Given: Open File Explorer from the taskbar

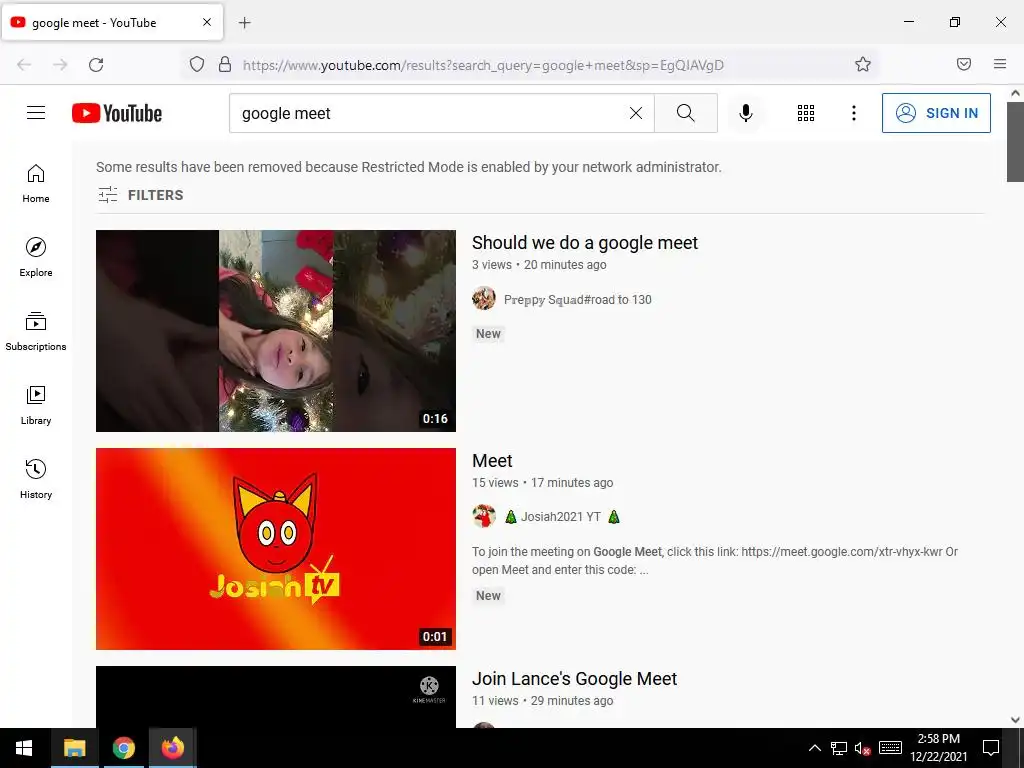Looking at the screenshot, I should coord(74,748).
